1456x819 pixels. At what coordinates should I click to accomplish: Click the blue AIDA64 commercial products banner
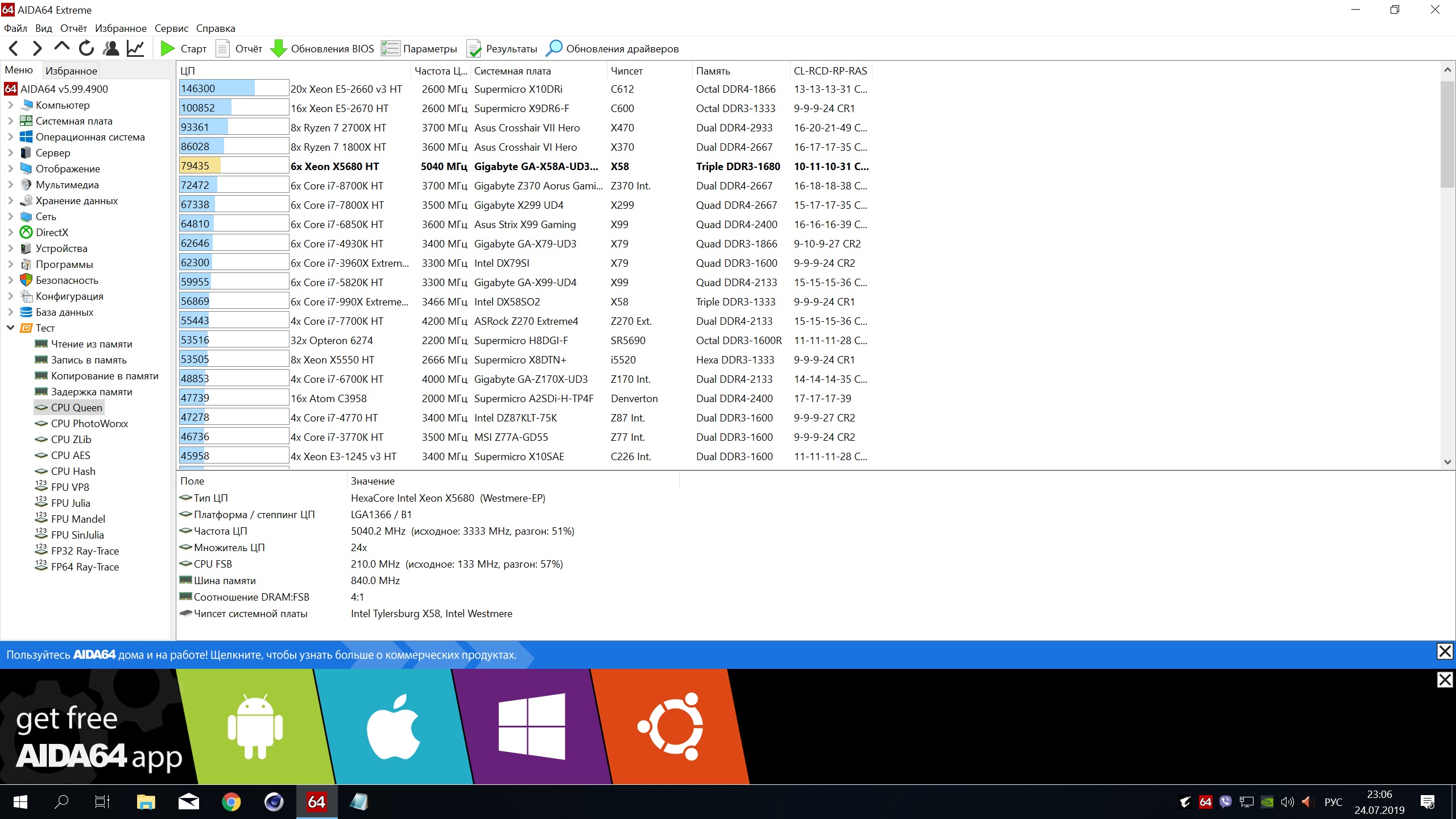pyautogui.click(x=262, y=655)
